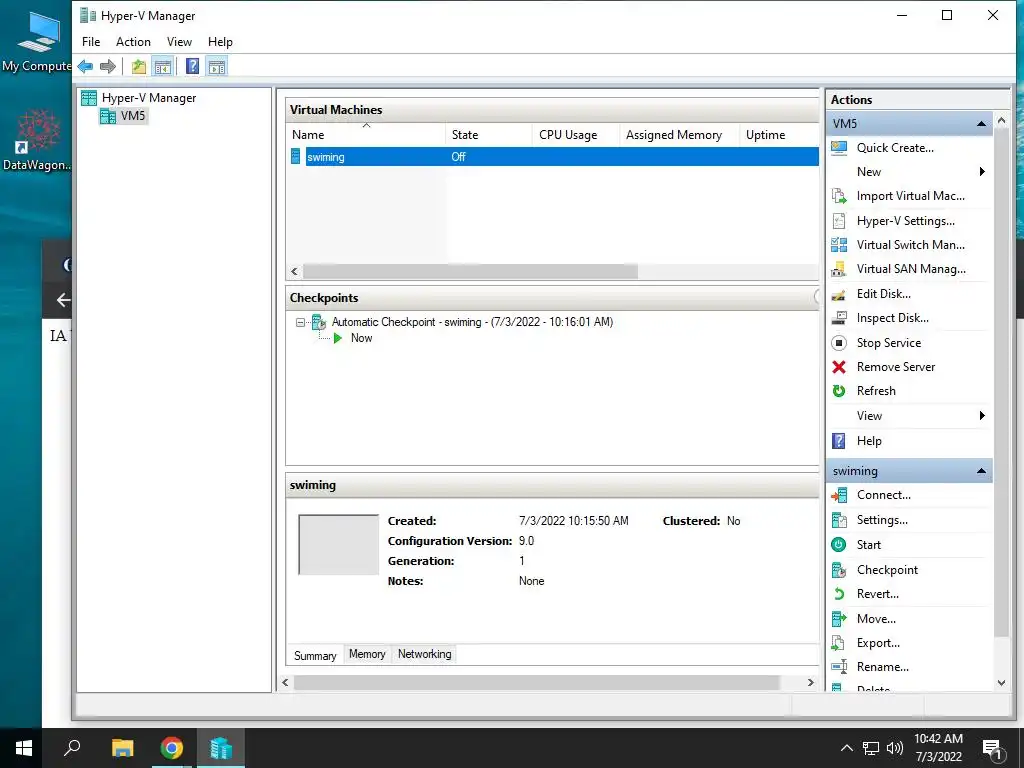Image resolution: width=1024 pixels, height=768 pixels.
Task: Click Actions pane scroll-up arrow
Action: (1001, 121)
